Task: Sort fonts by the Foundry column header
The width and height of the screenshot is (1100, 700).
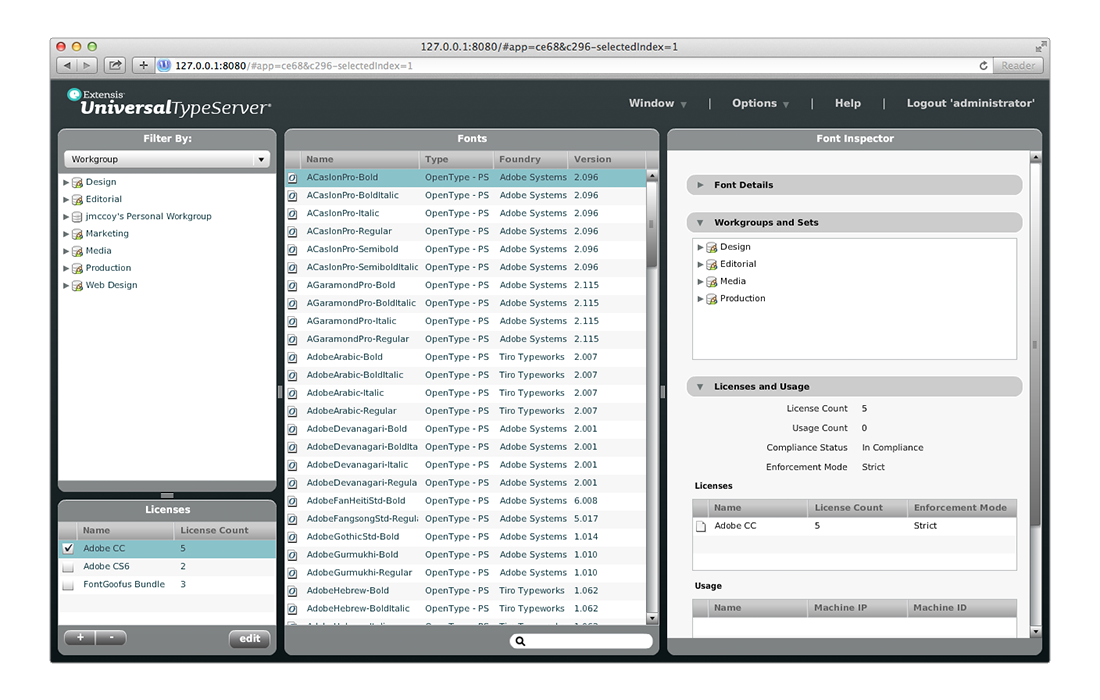Action: (x=520, y=160)
